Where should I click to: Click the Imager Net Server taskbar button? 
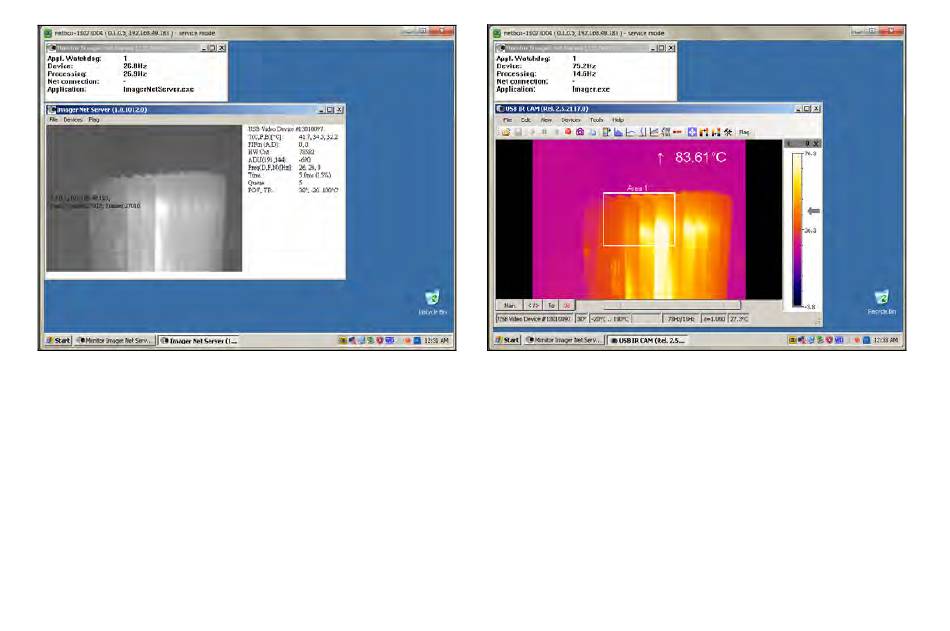click(198, 341)
